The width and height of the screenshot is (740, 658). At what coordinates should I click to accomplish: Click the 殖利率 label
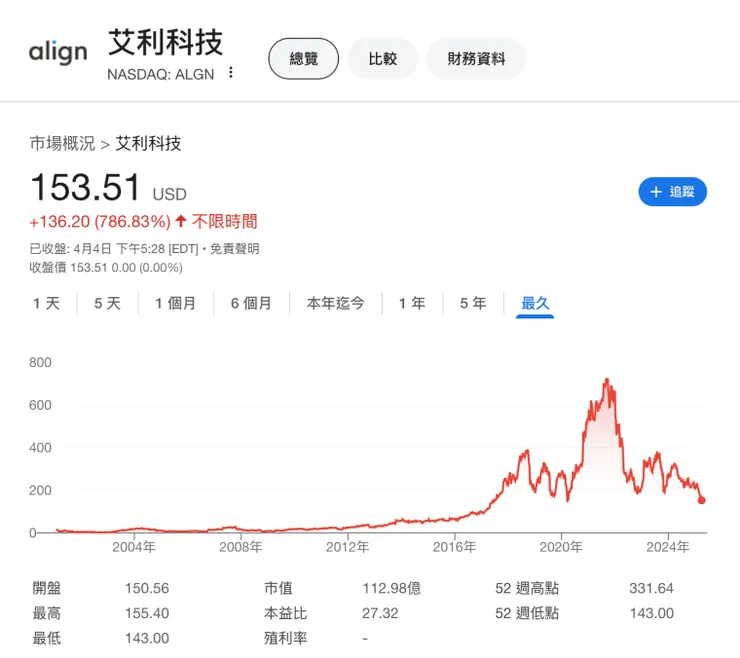coord(286,639)
